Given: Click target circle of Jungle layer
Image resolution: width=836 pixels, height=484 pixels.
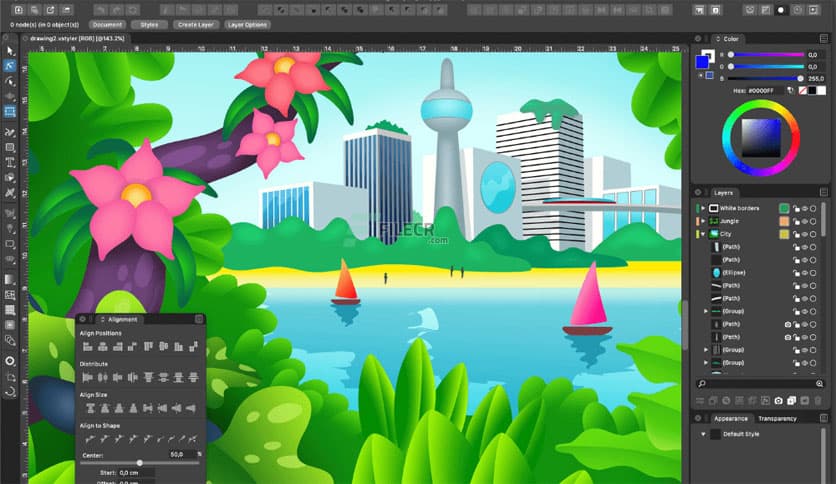Looking at the screenshot, I should pyautogui.click(x=813, y=221).
